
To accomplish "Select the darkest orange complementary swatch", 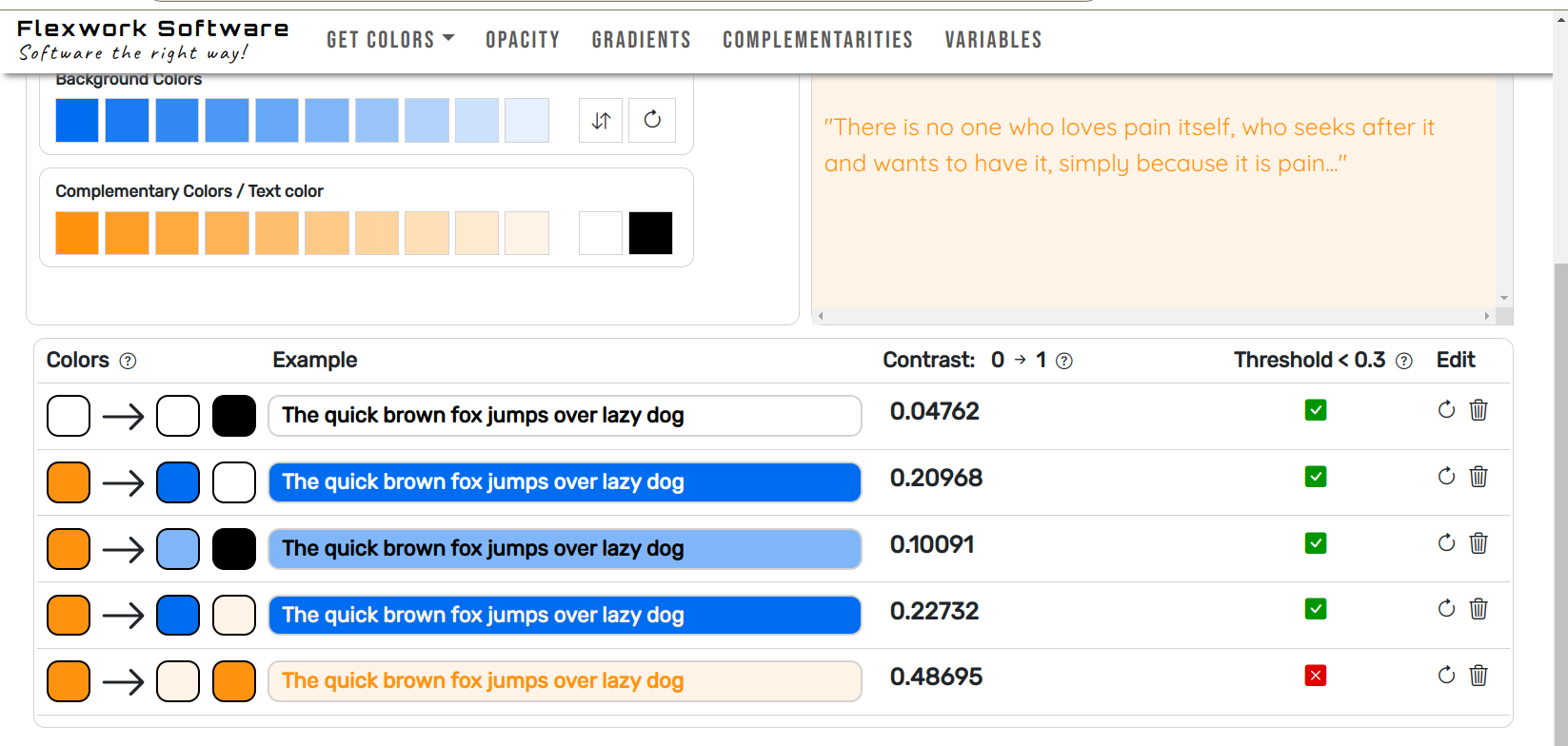I will [77, 233].
